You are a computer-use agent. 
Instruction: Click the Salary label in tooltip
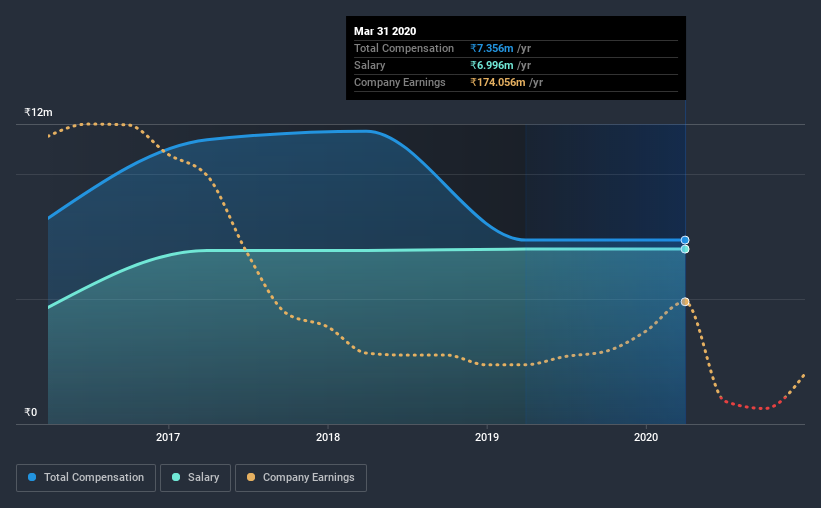click(x=370, y=65)
